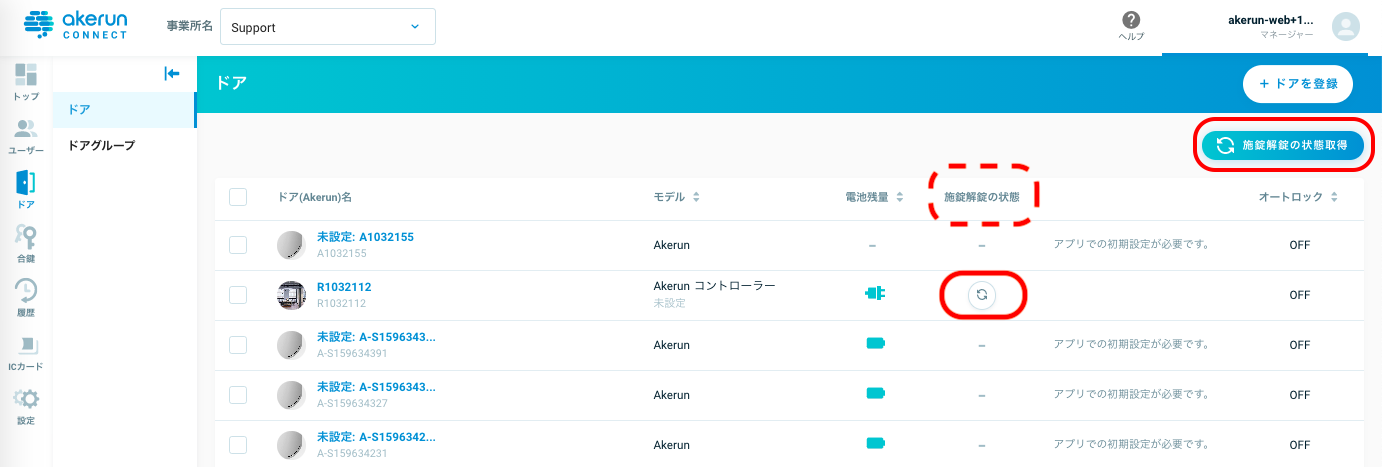Click the akerun-web+1... account name
Image resolution: width=1382 pixels, height=467 pixels.
pos(1270,20)
